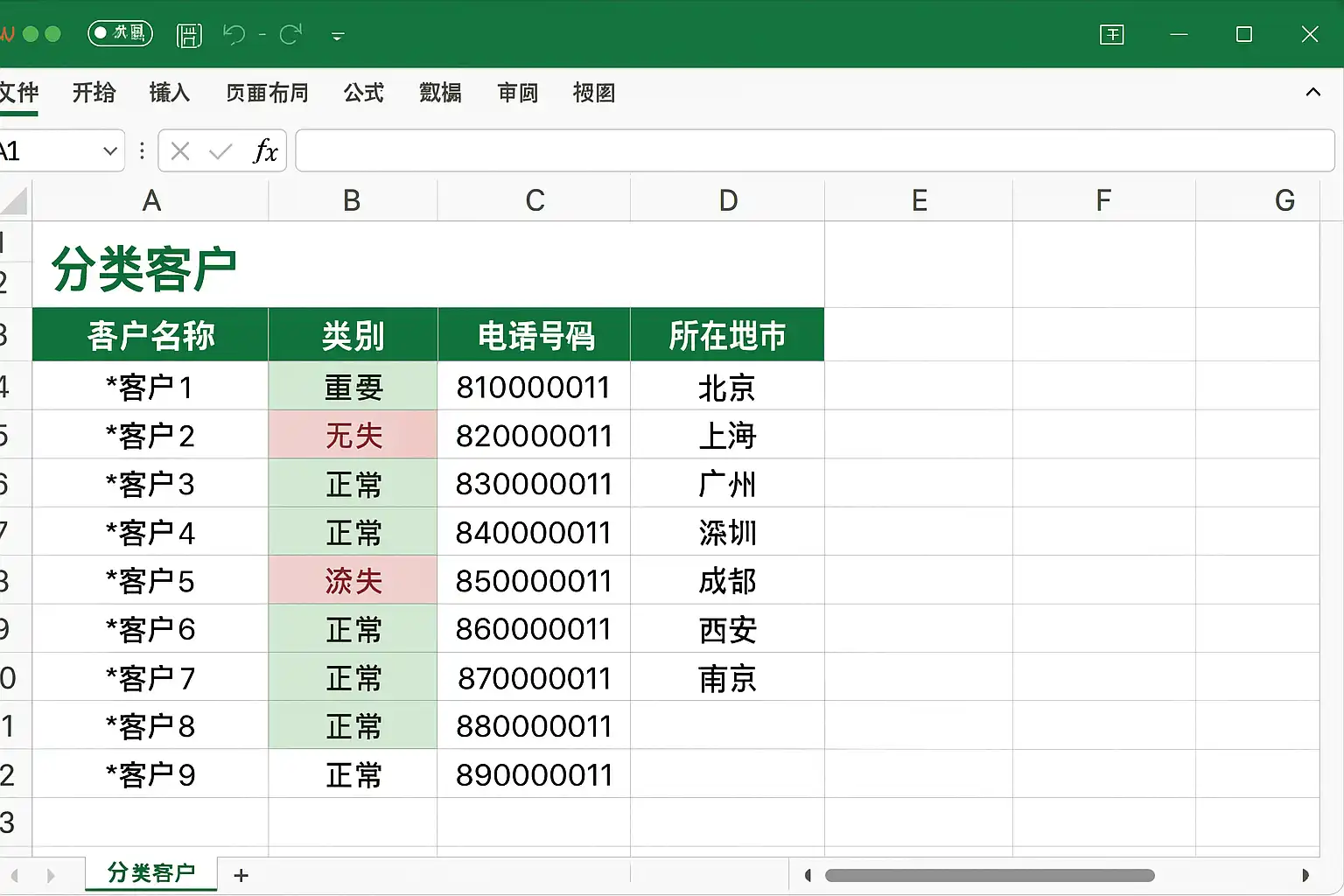Click the horizontal scrollbar thumb
The width and height of the screenshot is (1344, 896).
[x=989, y=875]
